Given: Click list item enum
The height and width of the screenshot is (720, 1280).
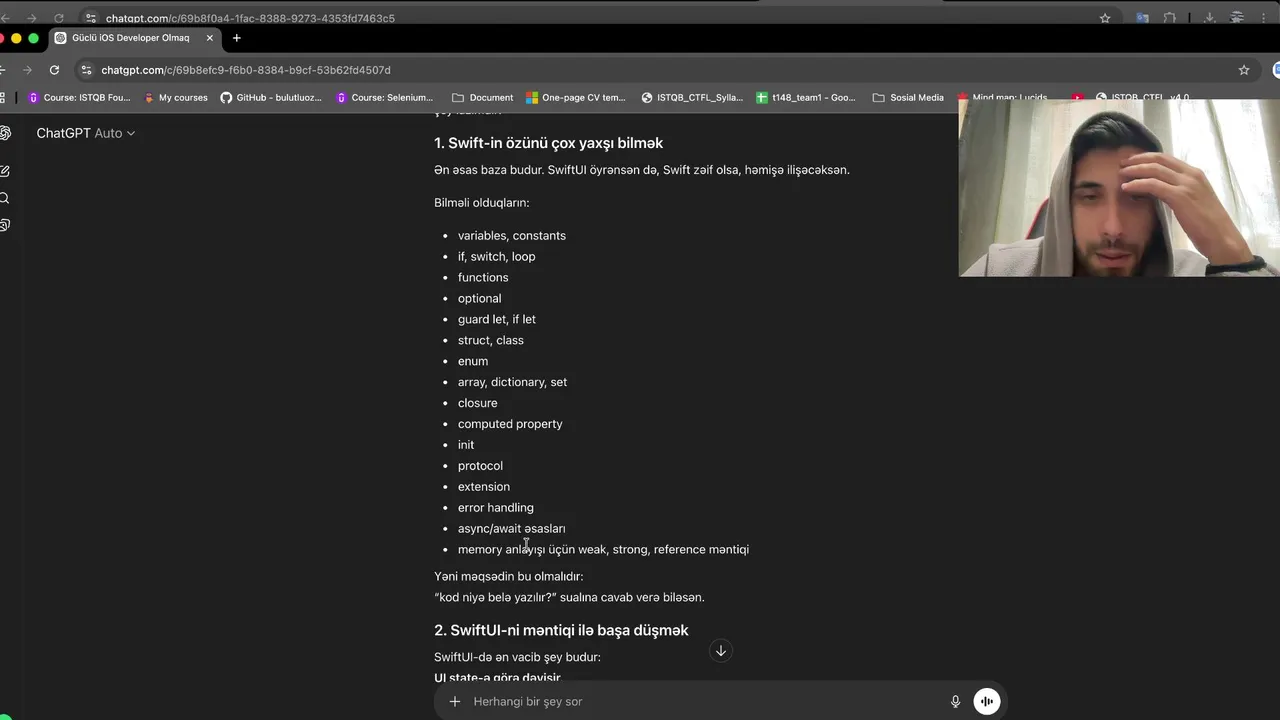Looking at the screenshot, I should (473, 362).
